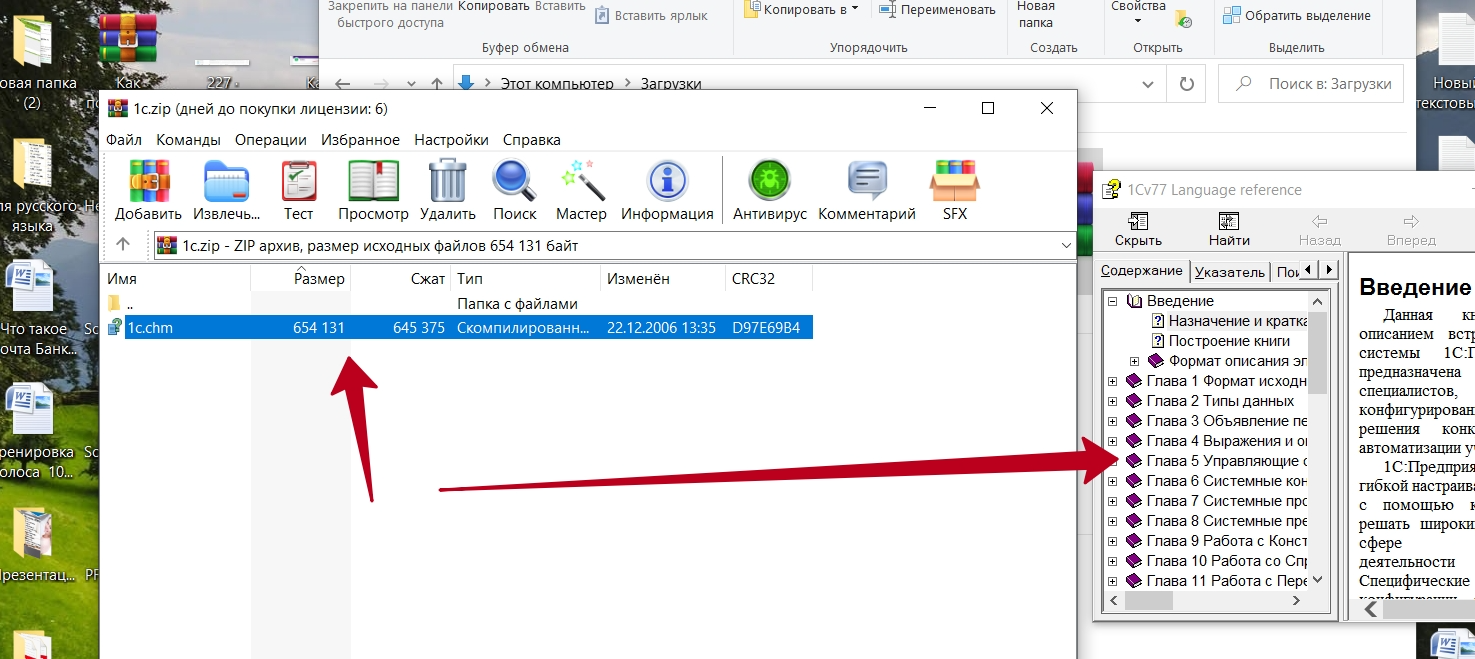Select the 1c.chm file in WinRAR
Viewport: 1475px width, 659px height.
[x=460, y=327]
